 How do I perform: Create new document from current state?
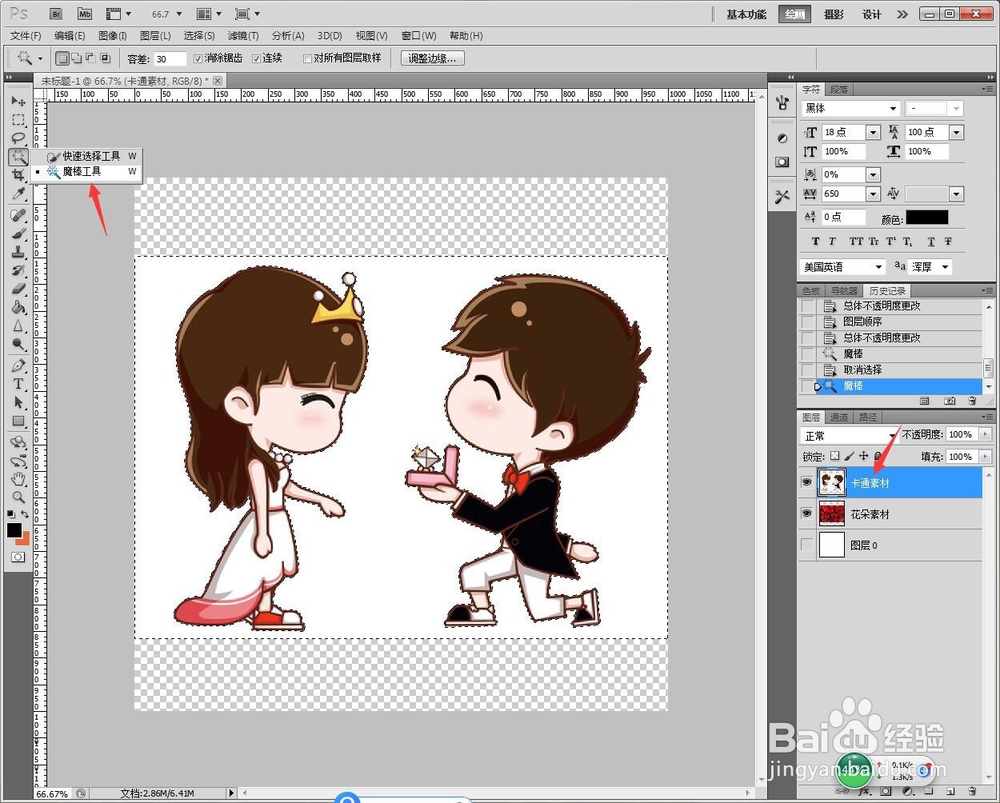coord(925,401)
